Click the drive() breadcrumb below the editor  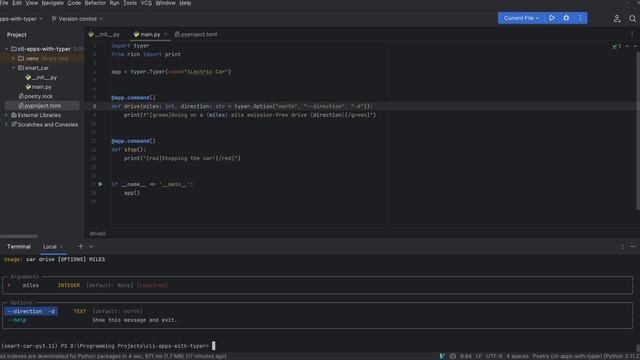coord(98,233)
